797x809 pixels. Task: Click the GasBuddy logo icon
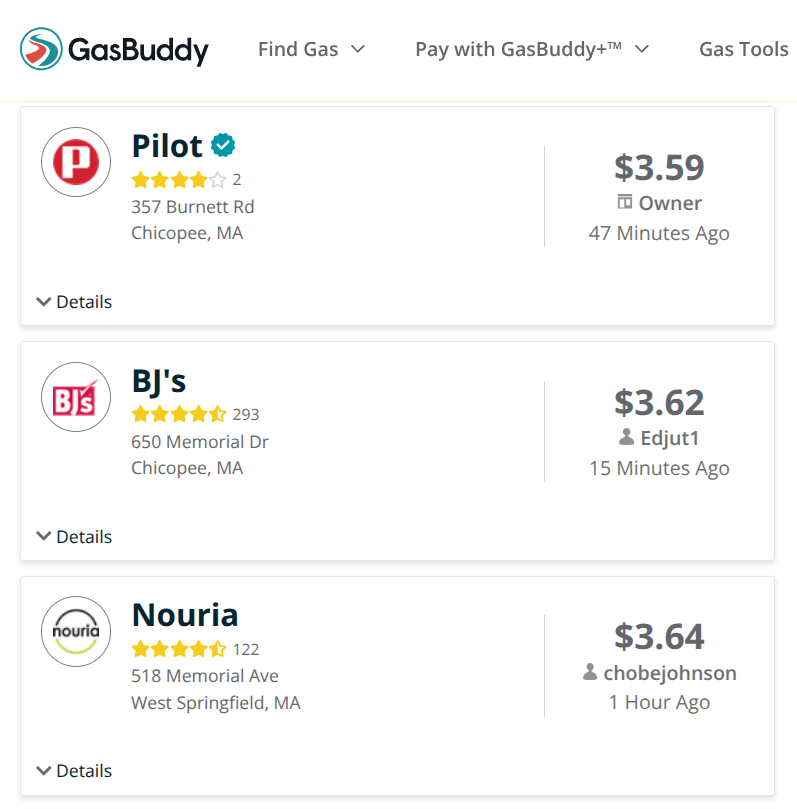[x=41, y=49]
